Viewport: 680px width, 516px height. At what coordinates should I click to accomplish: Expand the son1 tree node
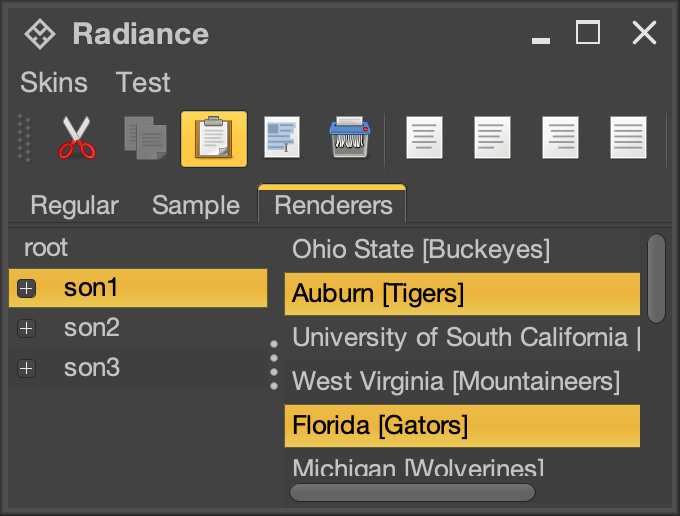[x=26, y=288]
